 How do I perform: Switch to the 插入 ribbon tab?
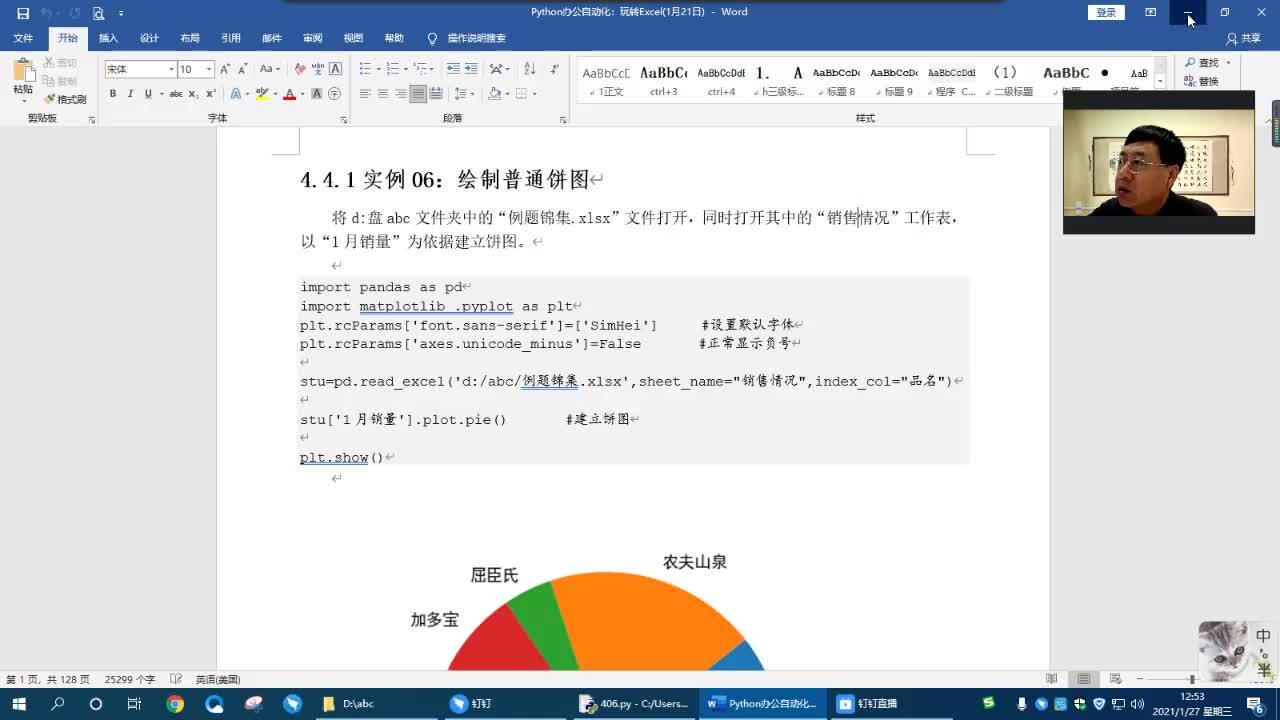pyautogui.click(x=108, y=38)
